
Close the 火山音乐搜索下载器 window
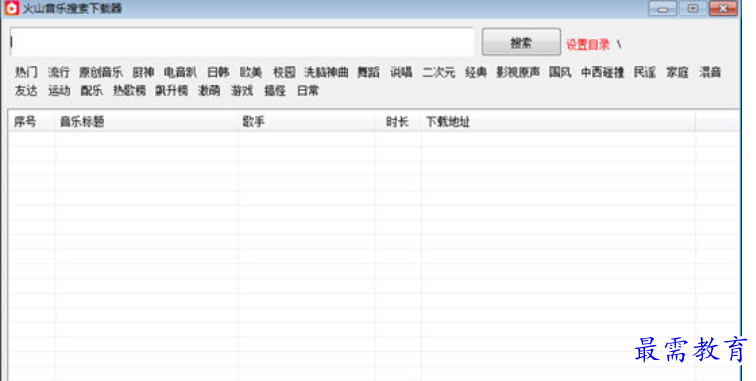click(723, 9)
